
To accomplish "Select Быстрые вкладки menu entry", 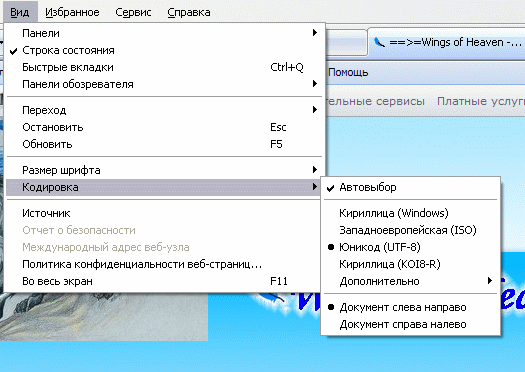I will click(x=164, y=67).
